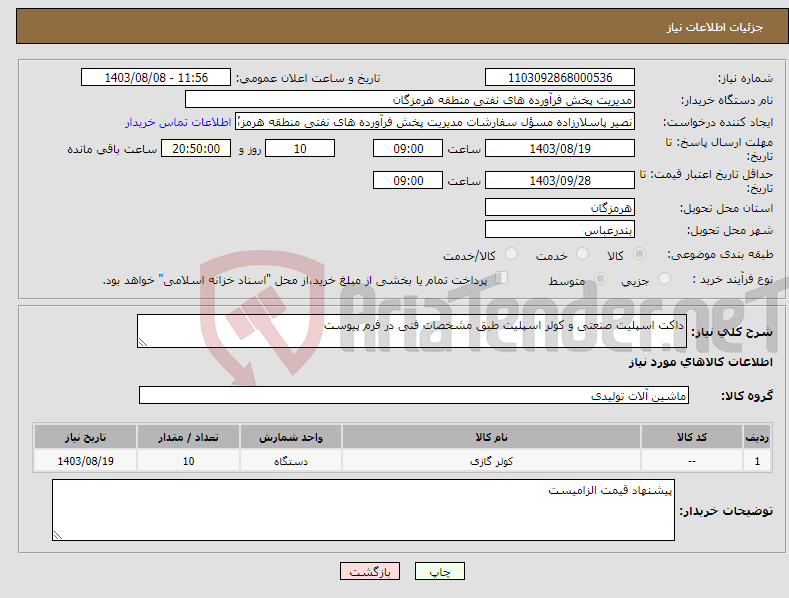Click the response deadline date 1403/08/19 field
789x598 pixels.
pos(560,148)
